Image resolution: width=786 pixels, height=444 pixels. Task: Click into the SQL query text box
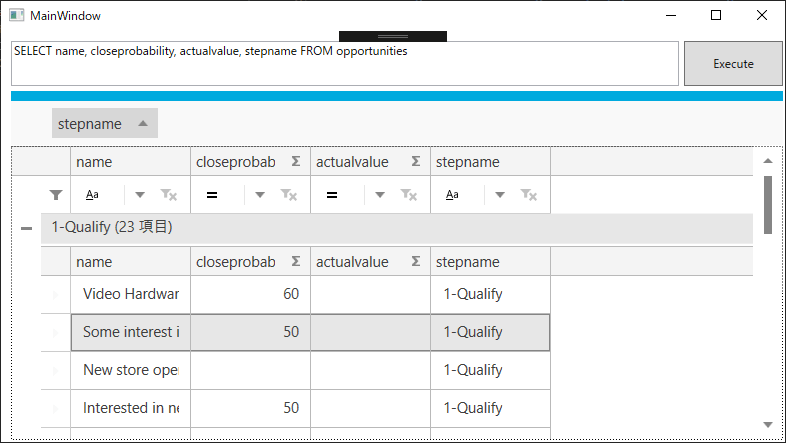(345, 64)
